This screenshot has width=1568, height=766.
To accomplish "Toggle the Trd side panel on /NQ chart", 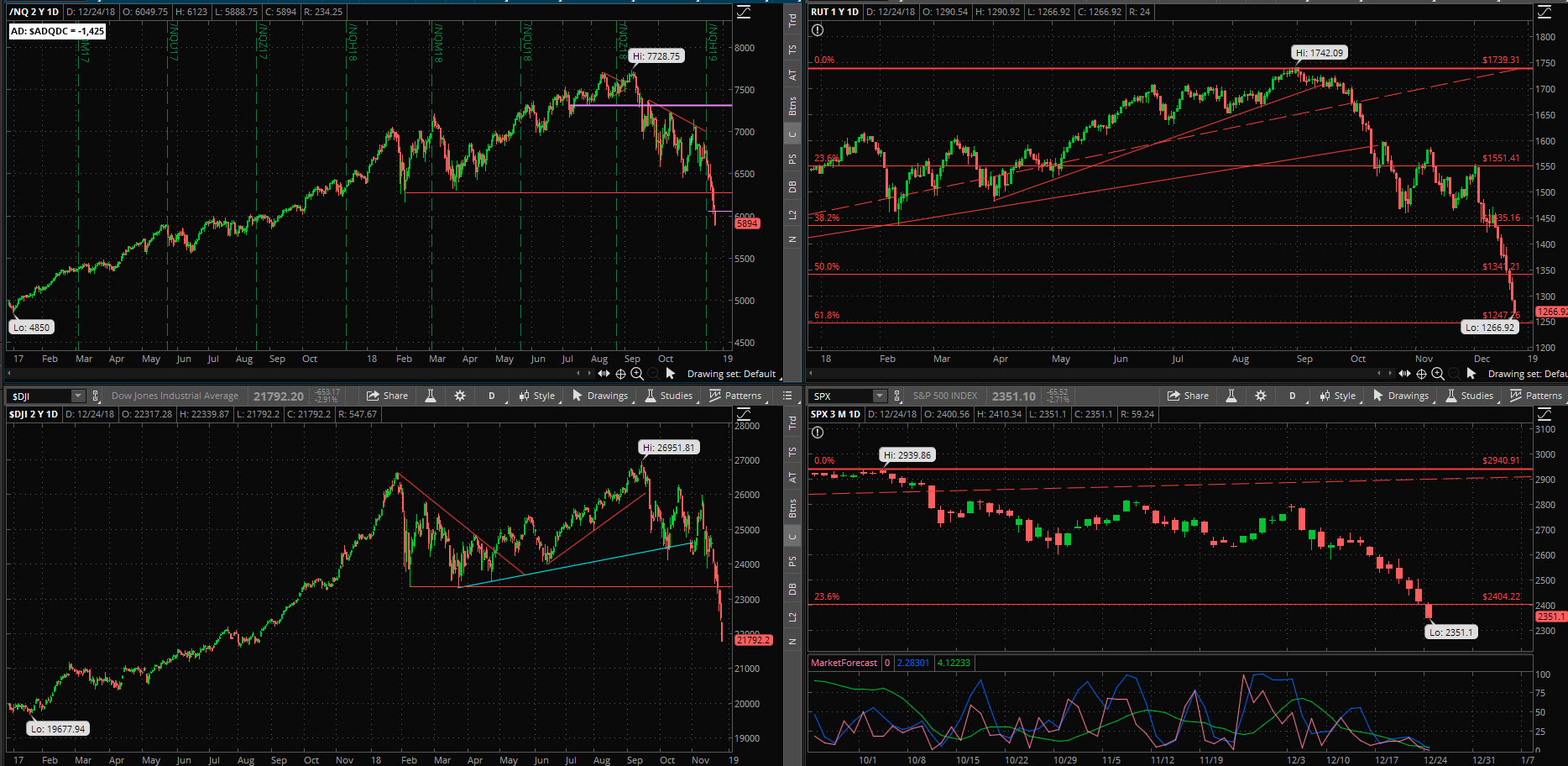I will click(x=792, y=20).
